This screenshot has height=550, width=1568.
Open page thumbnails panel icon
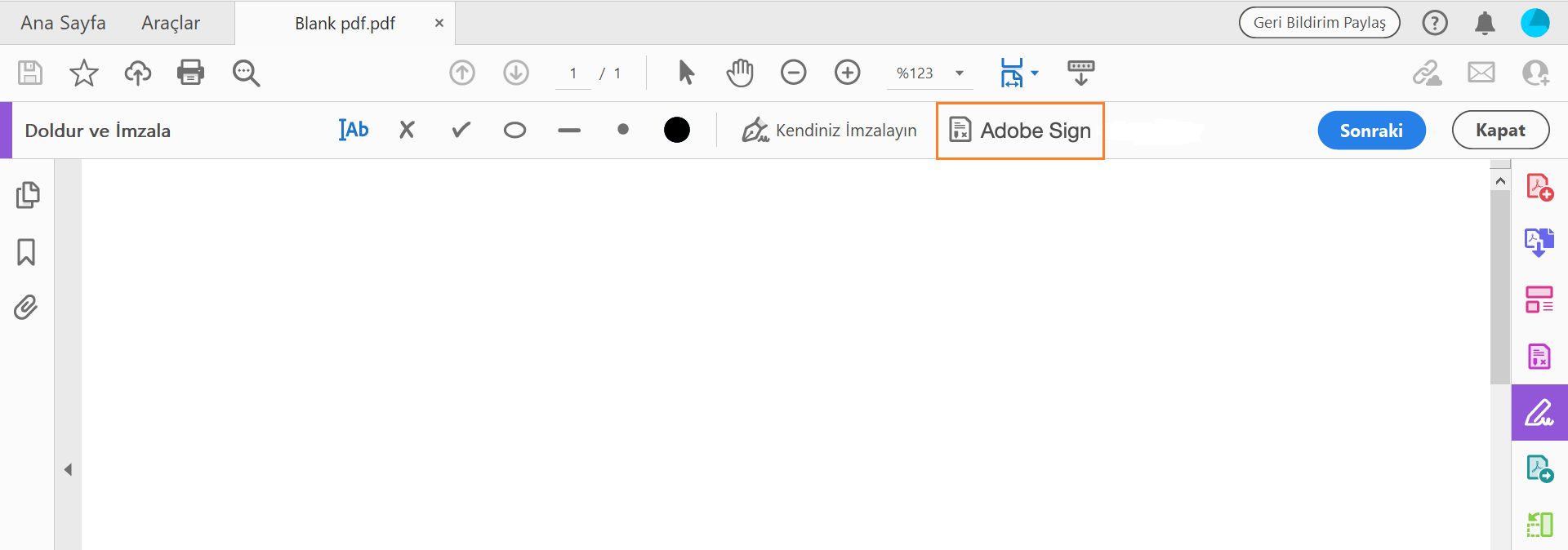pyautogui.click(x=28, y=195)
